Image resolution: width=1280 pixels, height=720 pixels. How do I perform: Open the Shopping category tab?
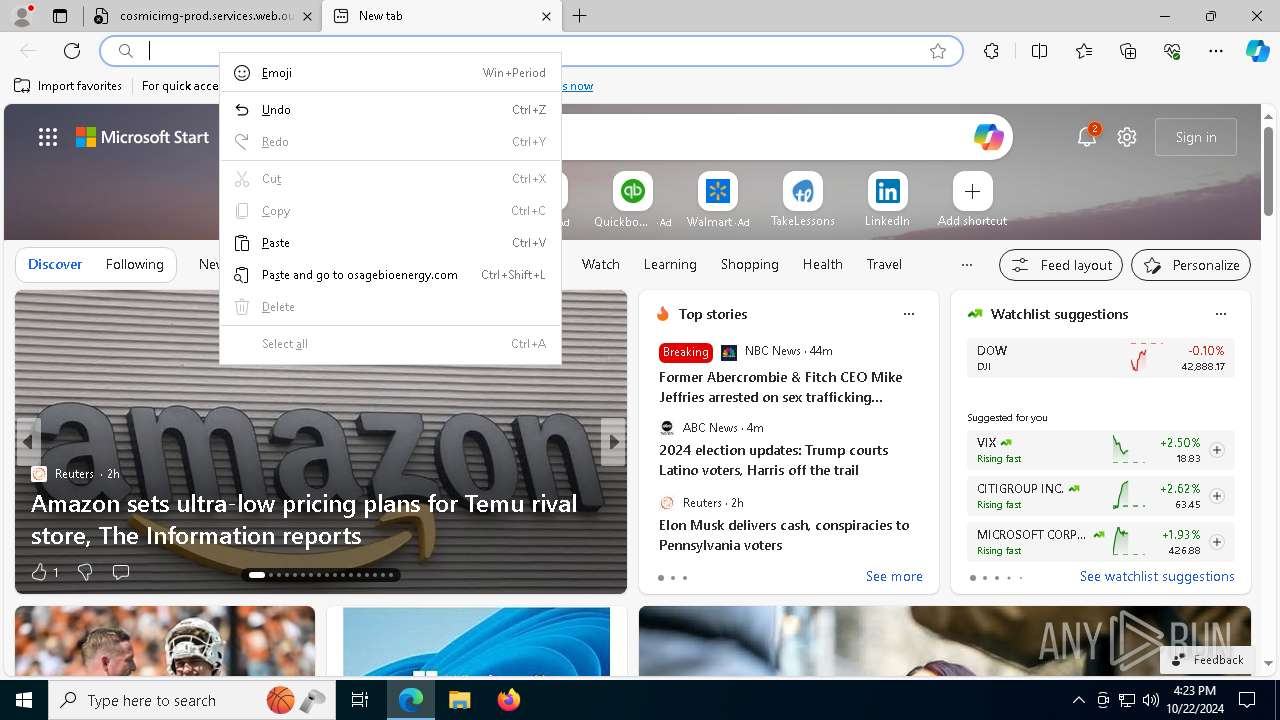point(749,265)
